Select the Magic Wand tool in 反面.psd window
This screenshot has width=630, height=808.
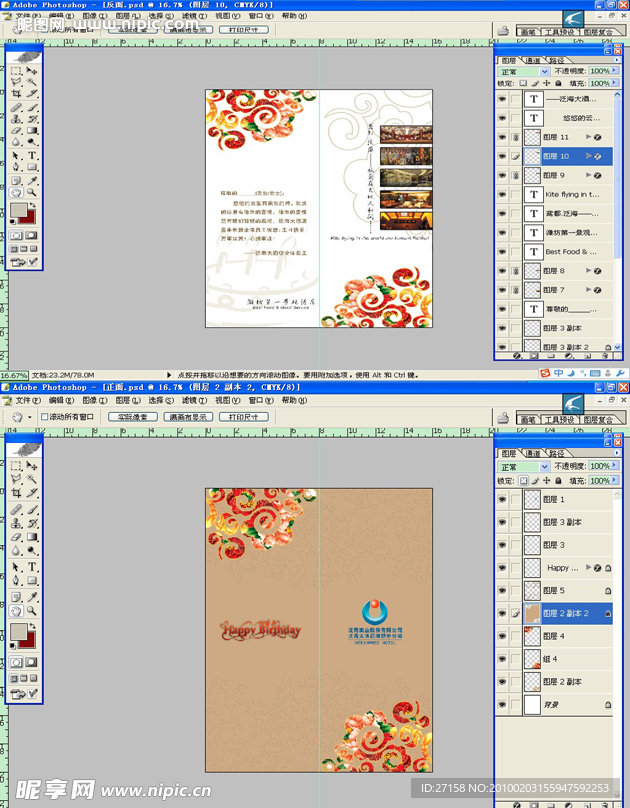tap(33, 83)
